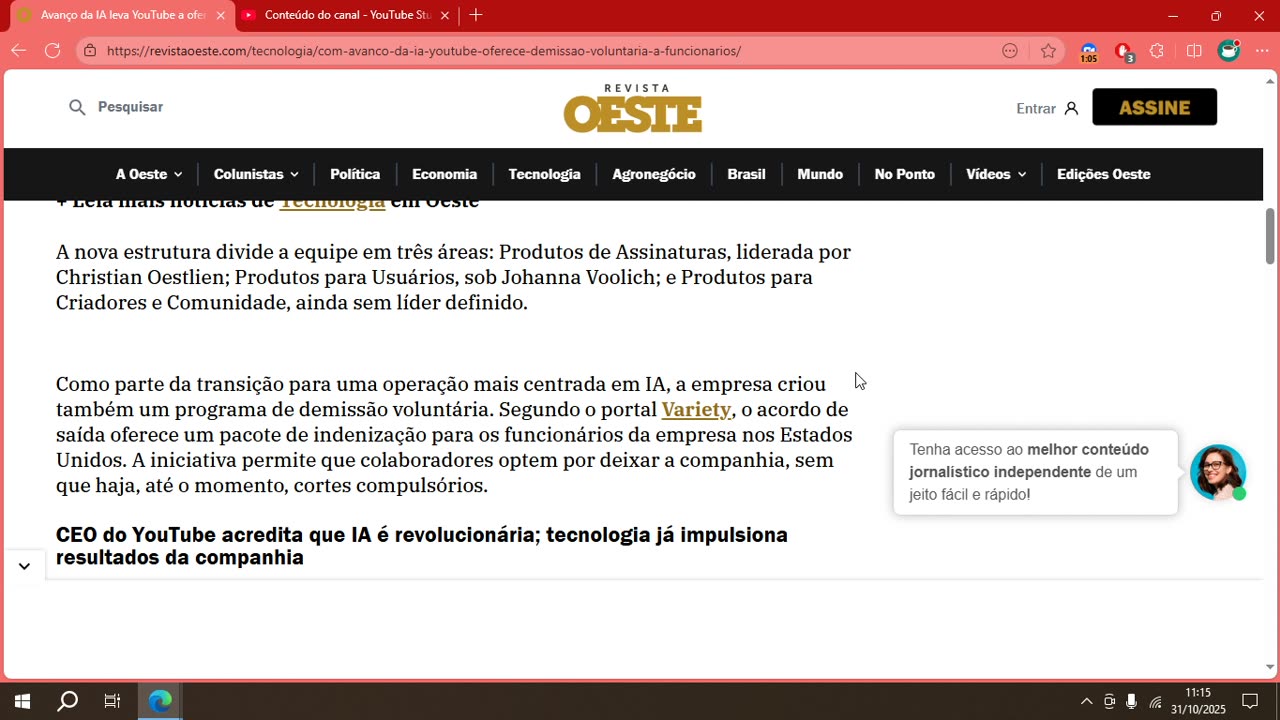Toggle Edge split screen view
The height and width of the screenshot is (720, 1280).
pyautogui.click(x=1194, y=51)
